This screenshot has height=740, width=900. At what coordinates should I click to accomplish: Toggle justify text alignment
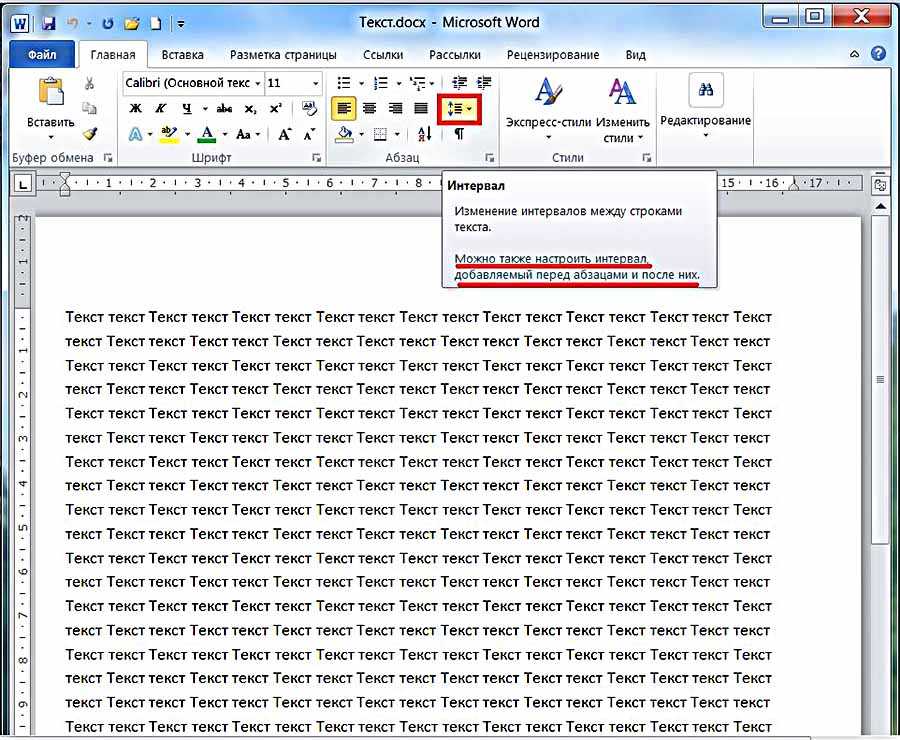[421, 108]
